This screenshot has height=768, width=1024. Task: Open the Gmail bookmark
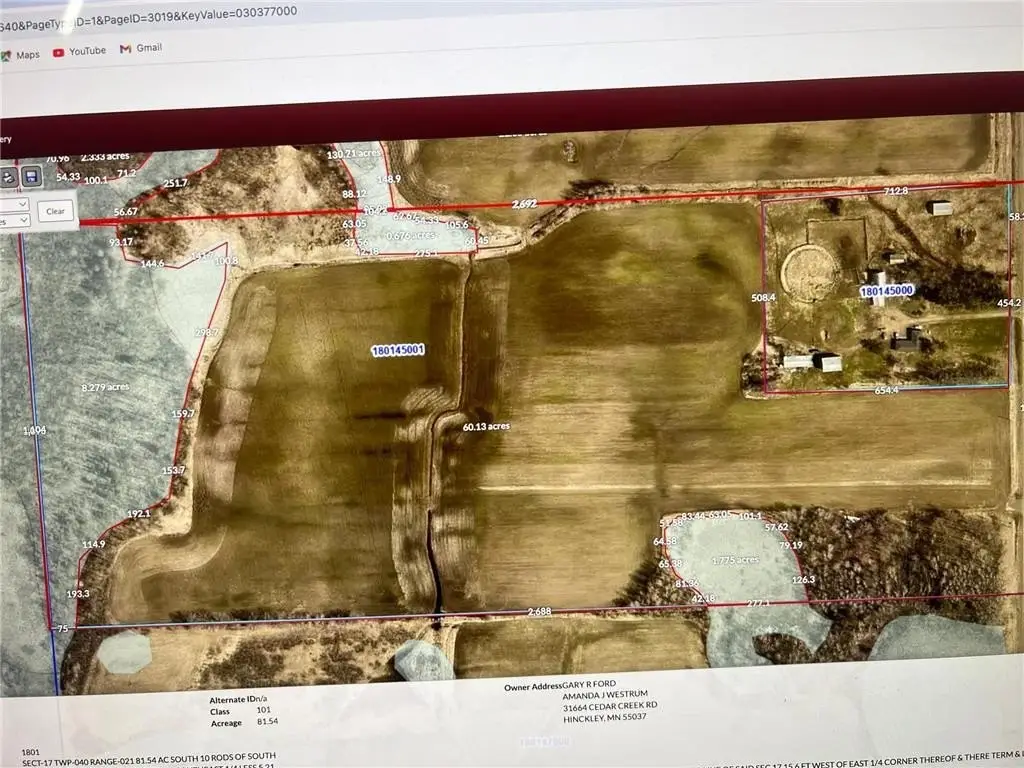tap(141, 48)
